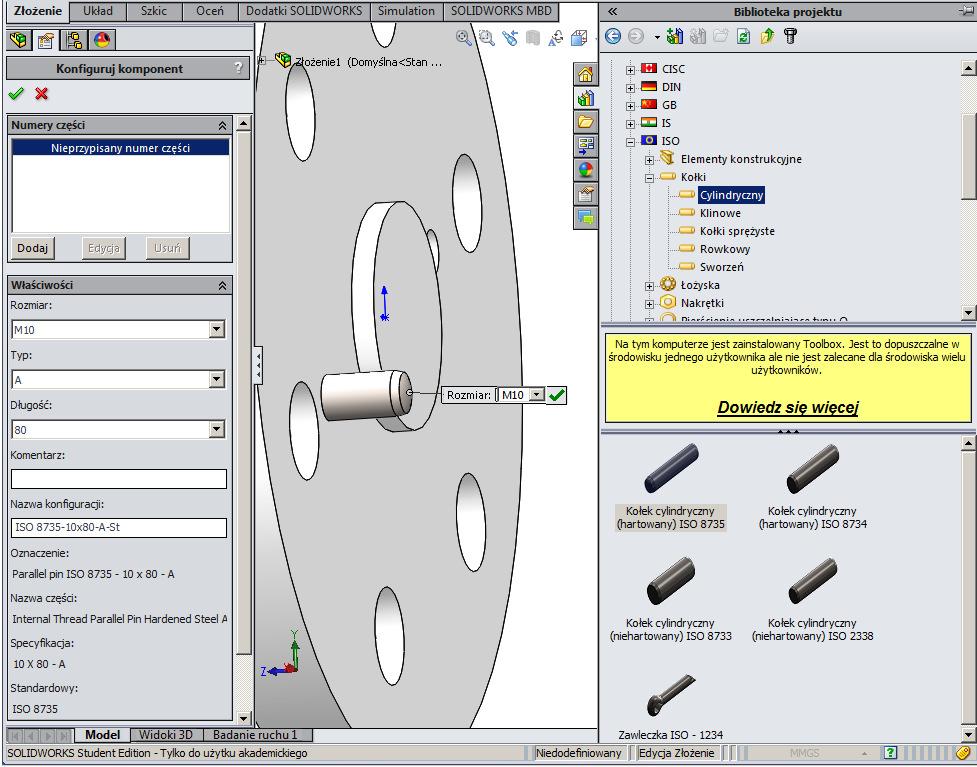Accept the in-view Rozmiar popup green check
The height and width of the screenshot is (767, 977).
pyautogui.click(x=557, y=395)
